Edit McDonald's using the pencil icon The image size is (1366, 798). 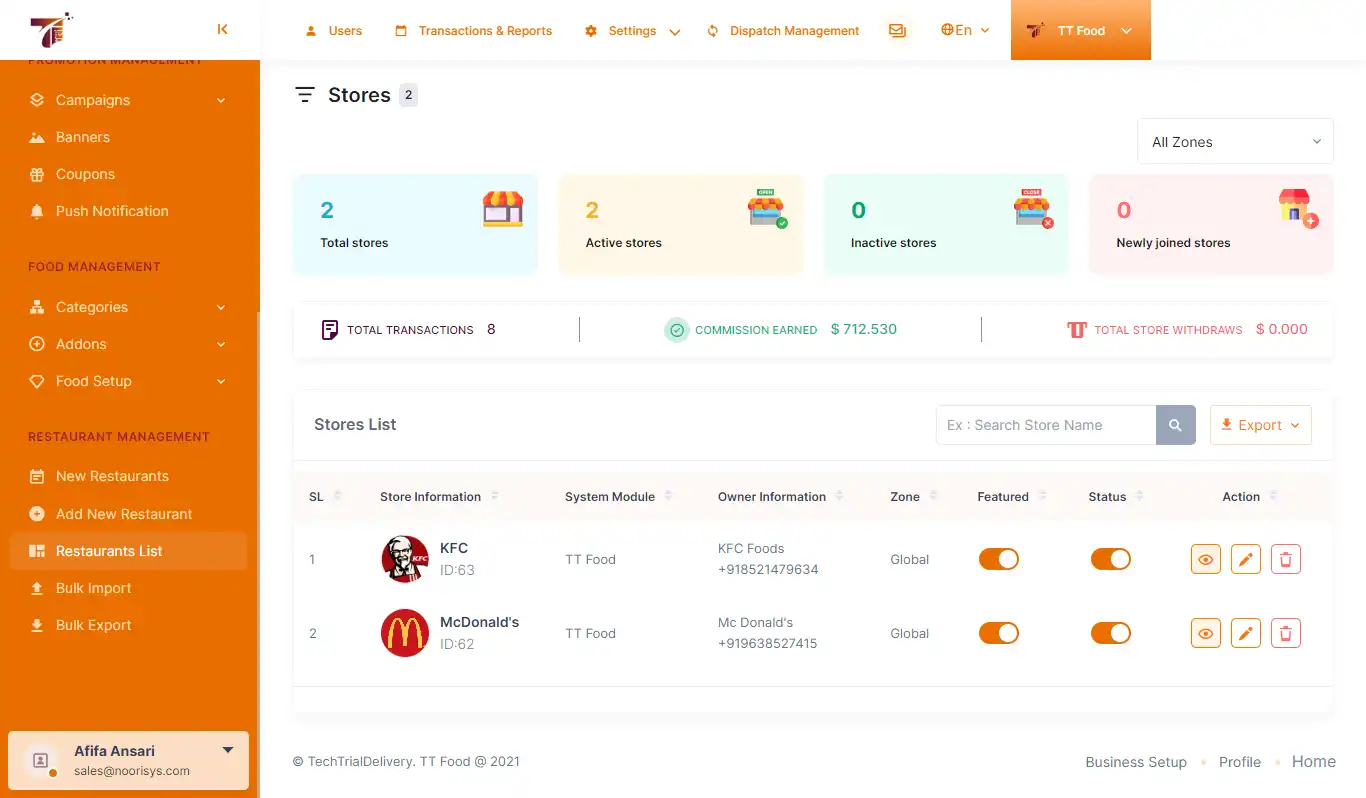click(1245, 633)
